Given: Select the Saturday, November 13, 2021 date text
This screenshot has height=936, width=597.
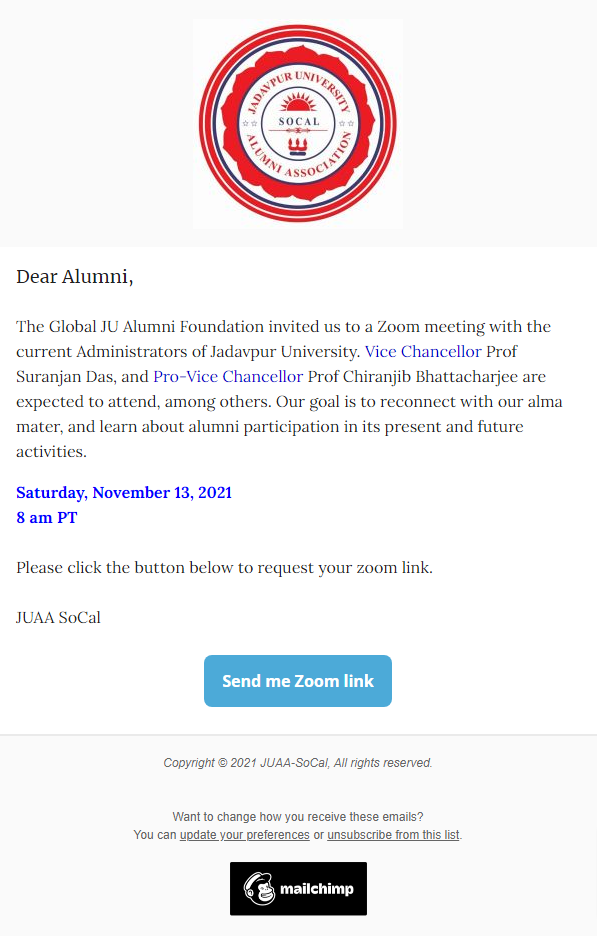Looking at the screenshot, I should click(124, 492).
